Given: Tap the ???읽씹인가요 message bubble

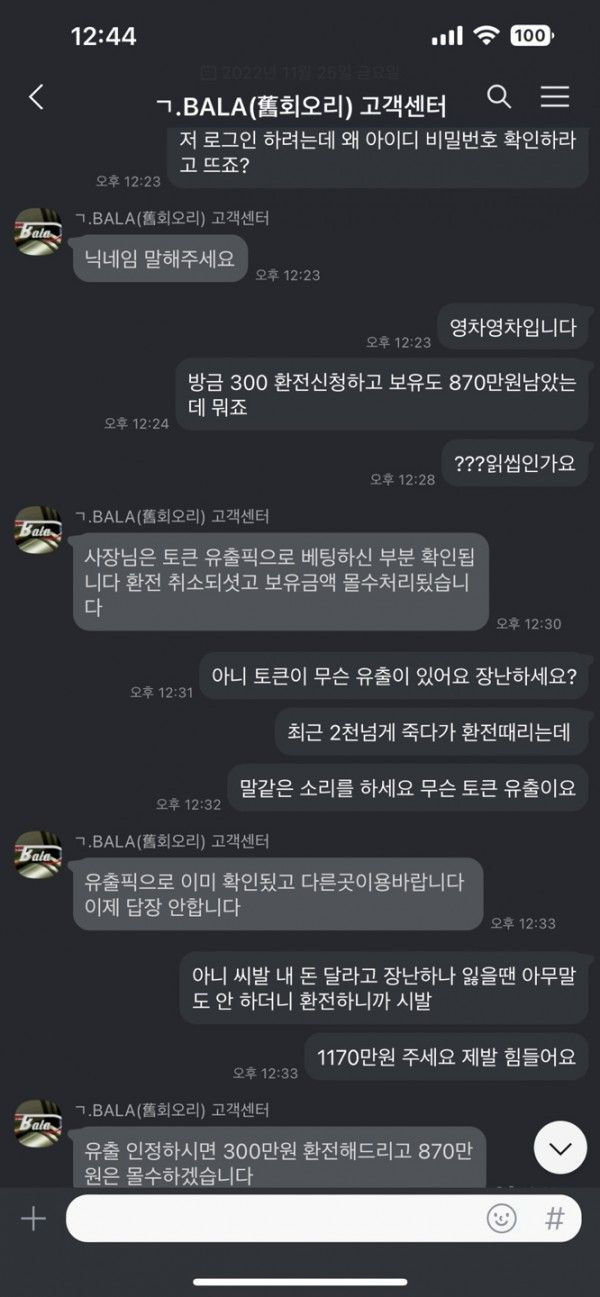Looking at the screenshot, I should click(x=516, y=463).
